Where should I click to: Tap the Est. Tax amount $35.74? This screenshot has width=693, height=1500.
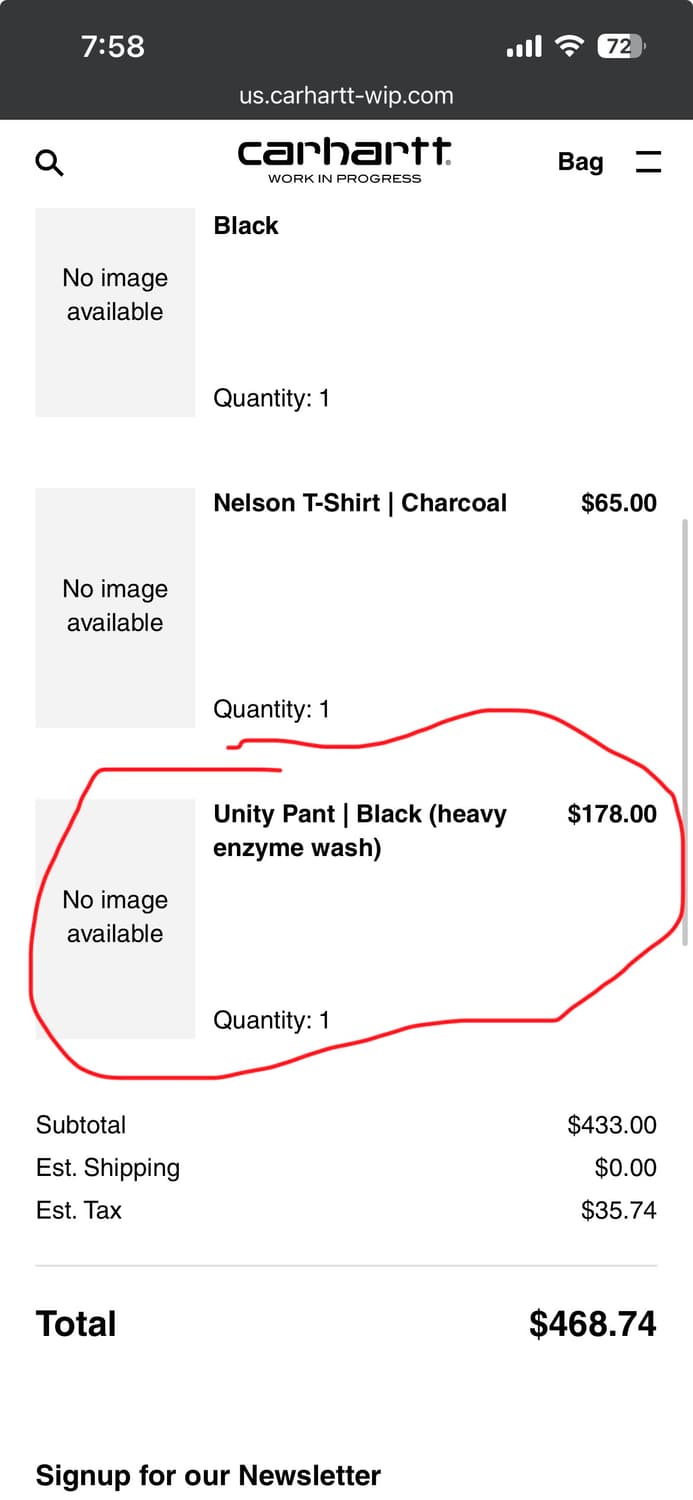click(618, 1210)
